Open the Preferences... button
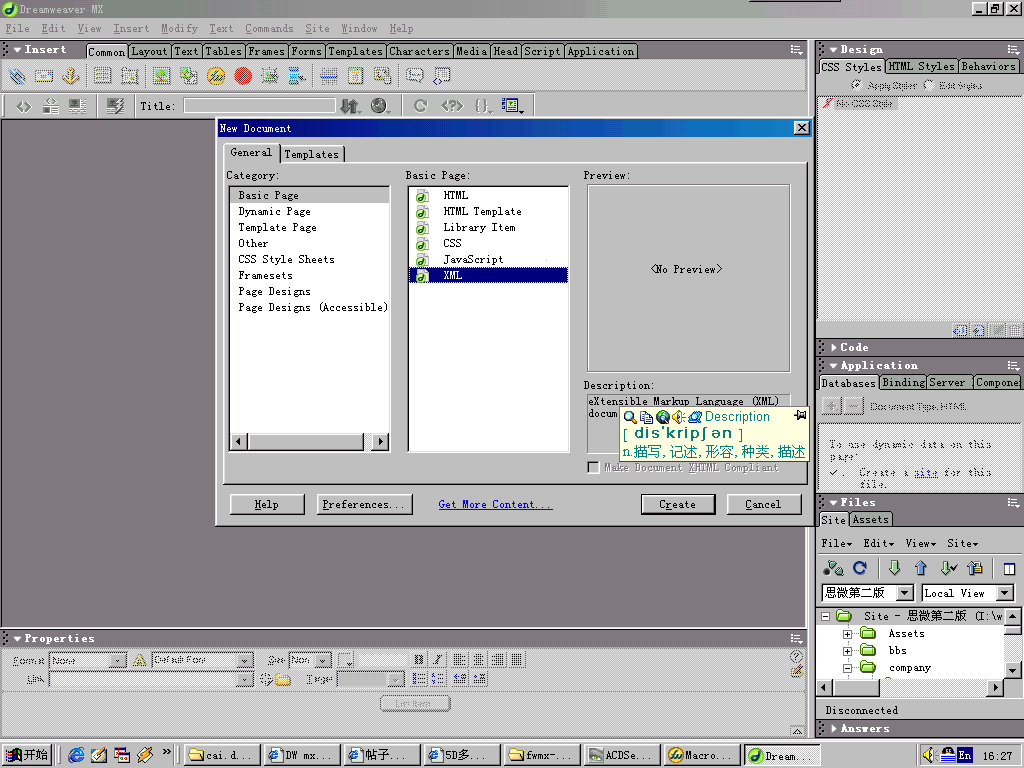 click(x=364, y=504)
